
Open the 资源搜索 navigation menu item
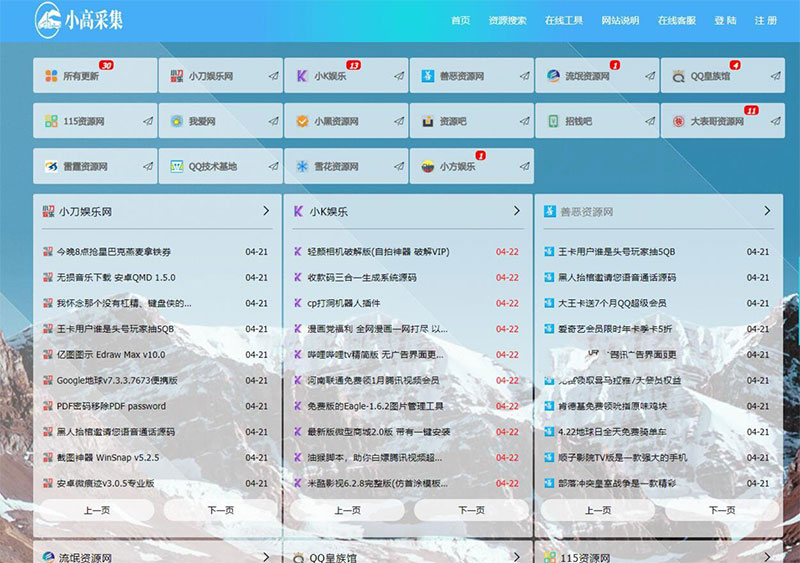507,20
